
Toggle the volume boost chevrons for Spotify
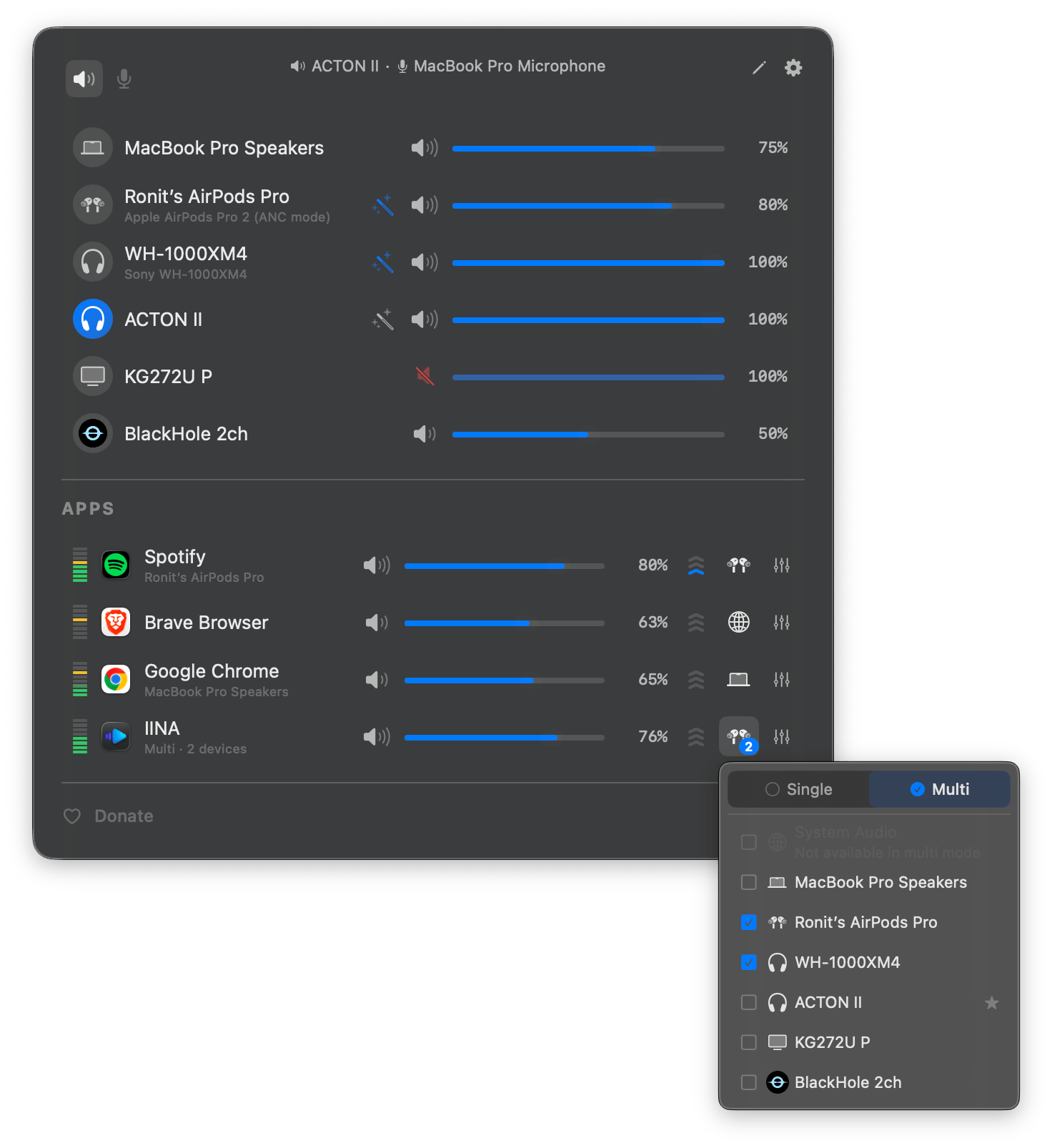(x=696, y=565)
